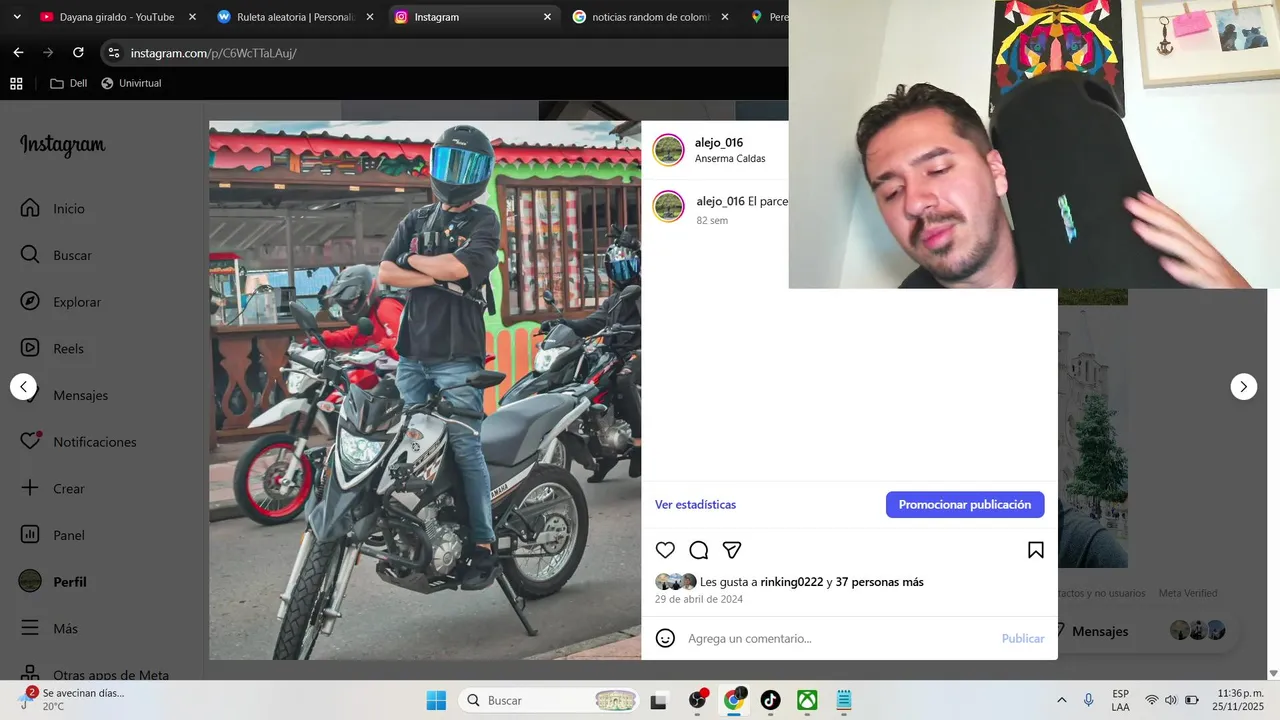
Task: View 37 personas más likes list
Action: [x=879, y=582]
